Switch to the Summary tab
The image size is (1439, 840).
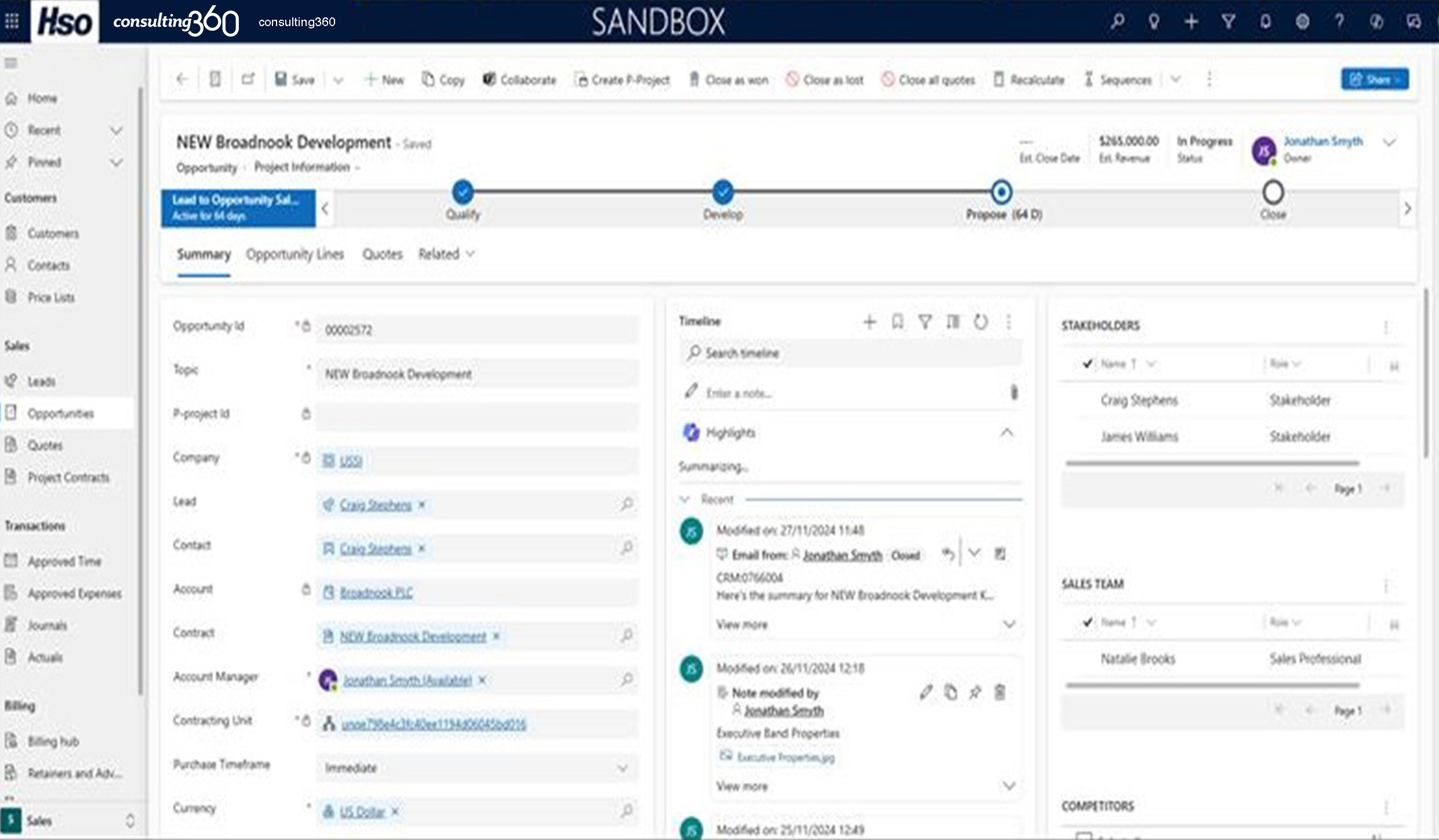click(x=204, y=254)
